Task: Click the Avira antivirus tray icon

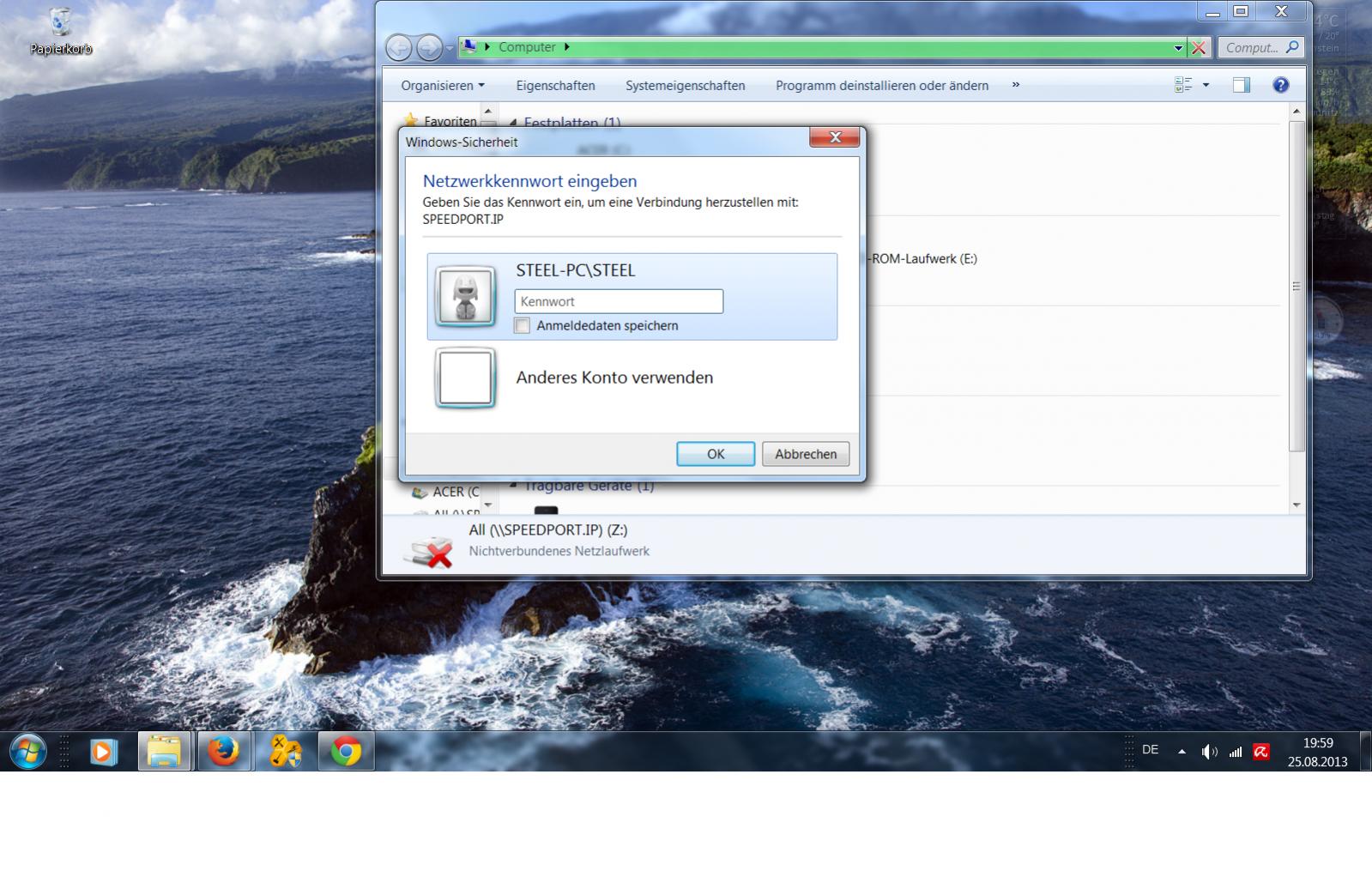Action: [1260, 753]
